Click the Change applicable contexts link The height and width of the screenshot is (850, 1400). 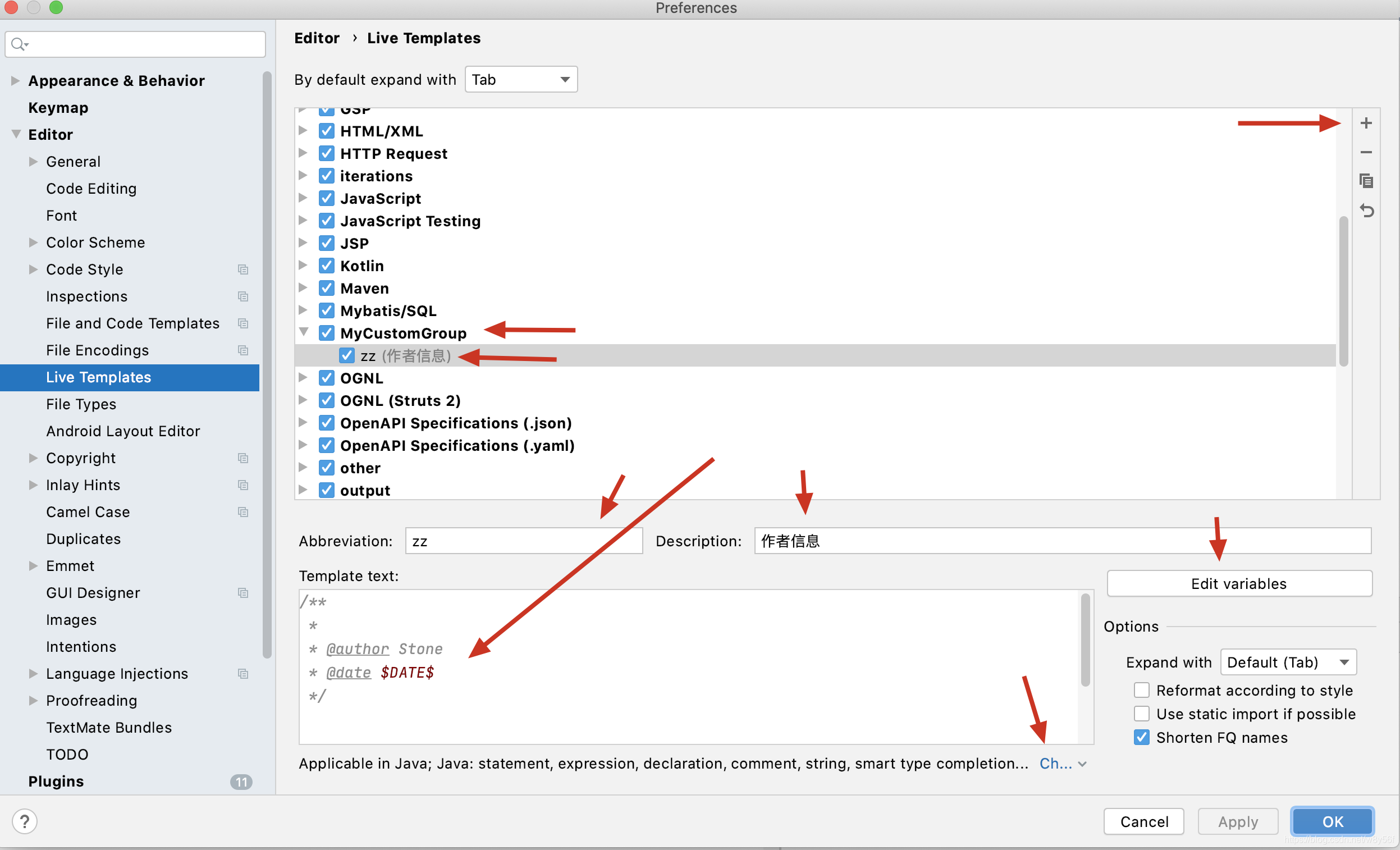[x=1056, y=764]
